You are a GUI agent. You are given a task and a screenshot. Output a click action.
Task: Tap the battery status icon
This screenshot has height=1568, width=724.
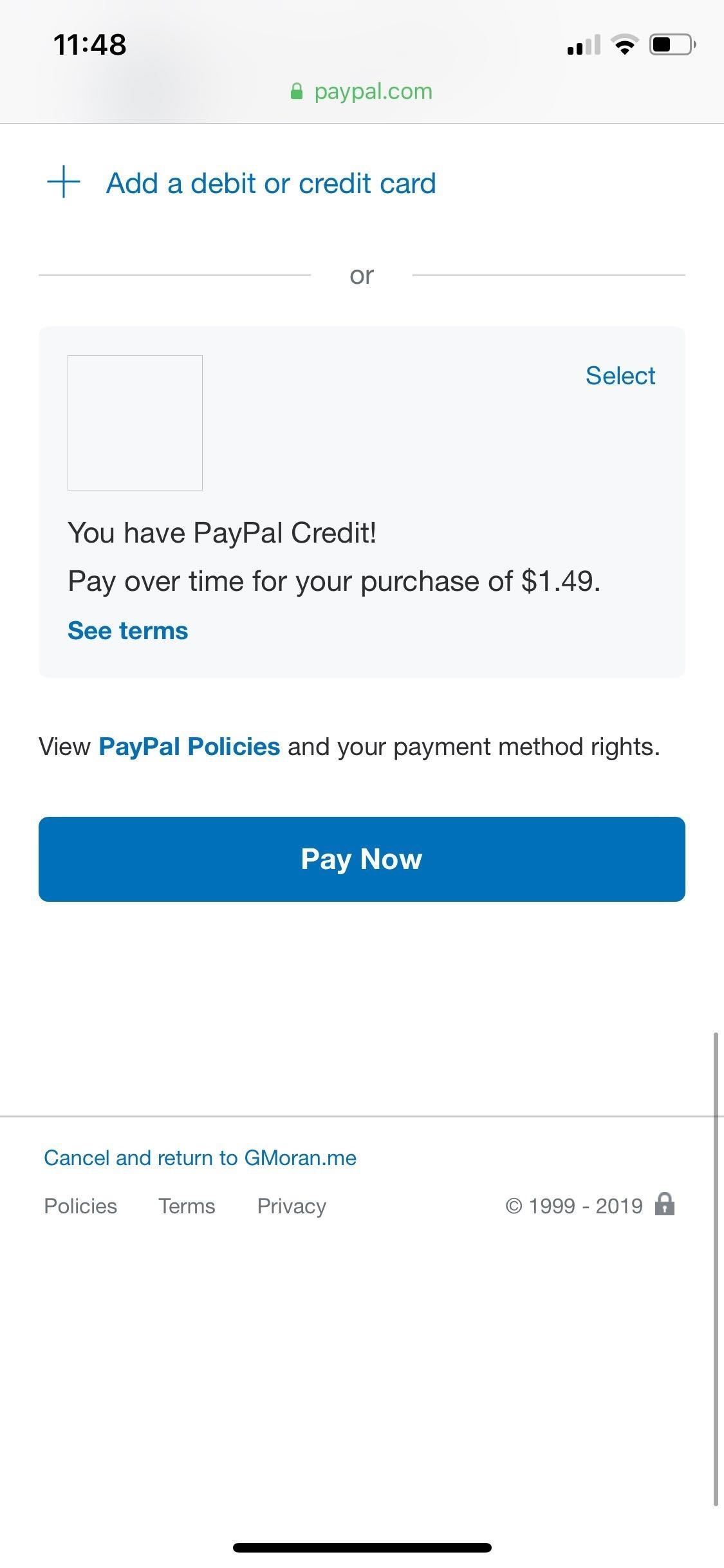(x=671, y=45)
